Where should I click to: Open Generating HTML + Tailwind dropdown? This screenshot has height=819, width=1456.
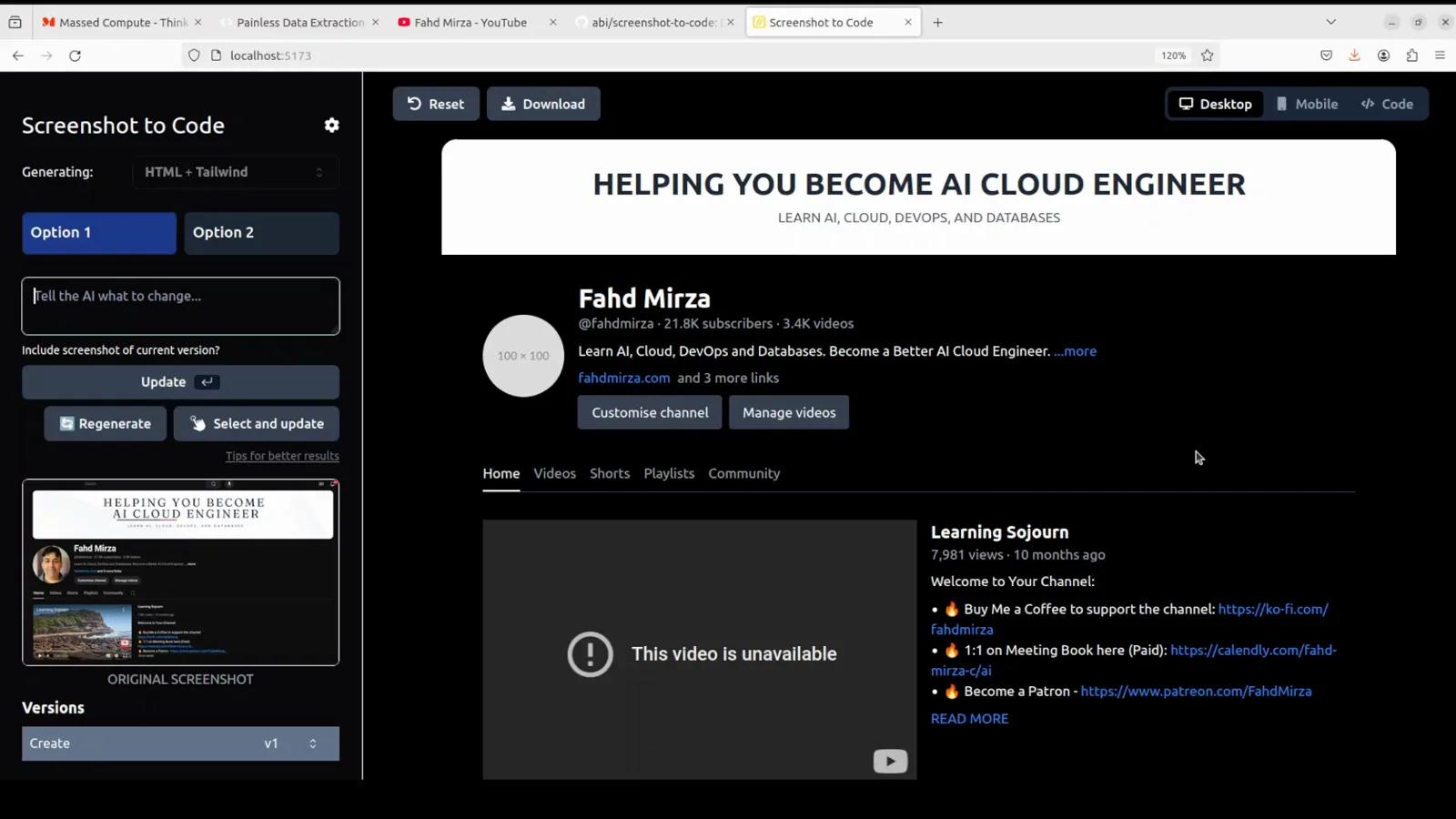236,172
